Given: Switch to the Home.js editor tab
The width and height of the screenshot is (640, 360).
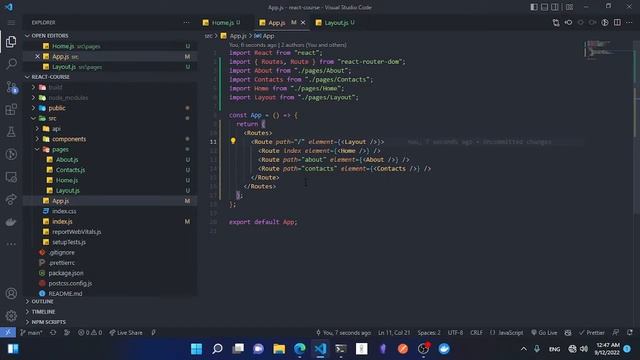Looking at the screenshot, I should [x=222, y=23].
